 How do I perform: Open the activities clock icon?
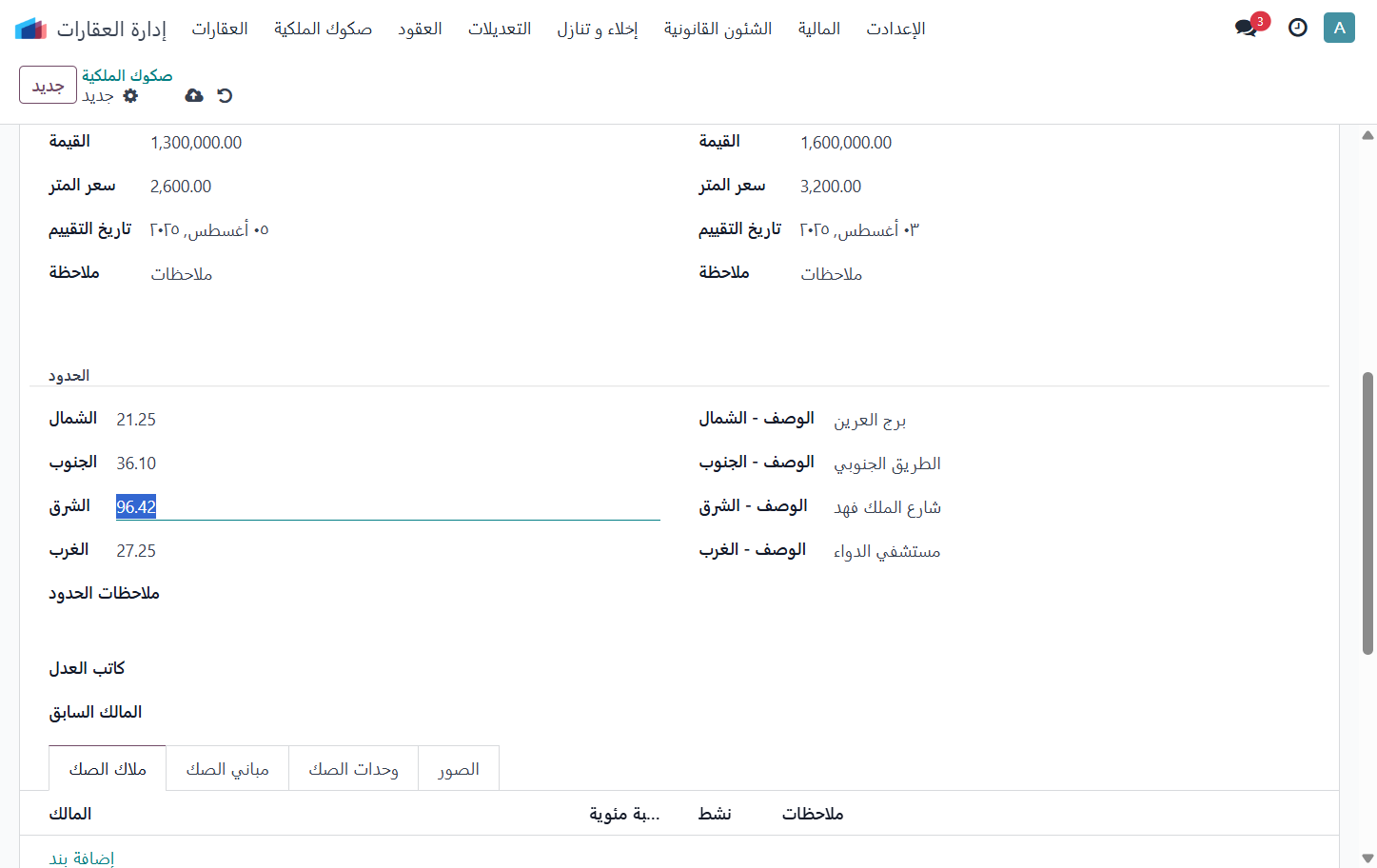[1298, 28]
